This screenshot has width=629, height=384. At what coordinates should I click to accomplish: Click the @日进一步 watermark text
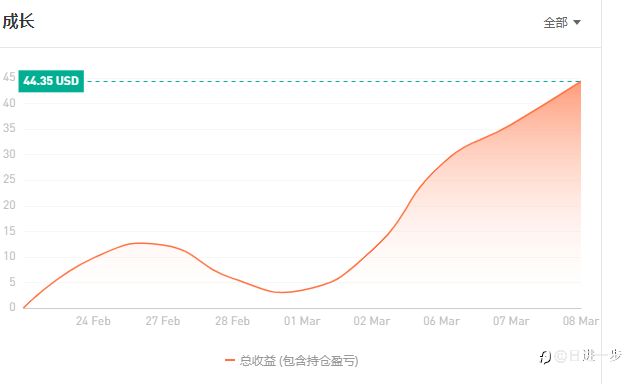(588, 356)
